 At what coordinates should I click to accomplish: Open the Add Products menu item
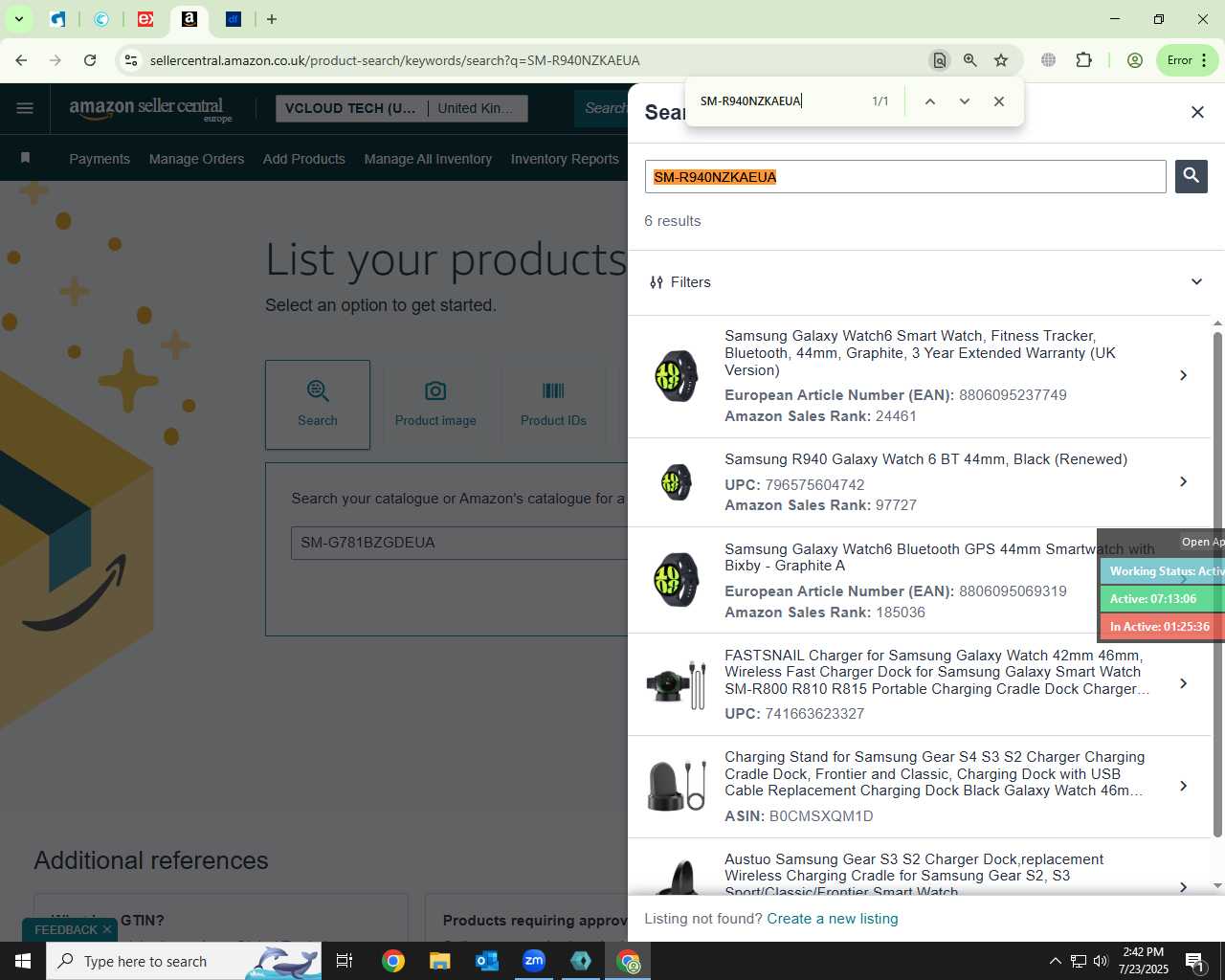(304, 159)
